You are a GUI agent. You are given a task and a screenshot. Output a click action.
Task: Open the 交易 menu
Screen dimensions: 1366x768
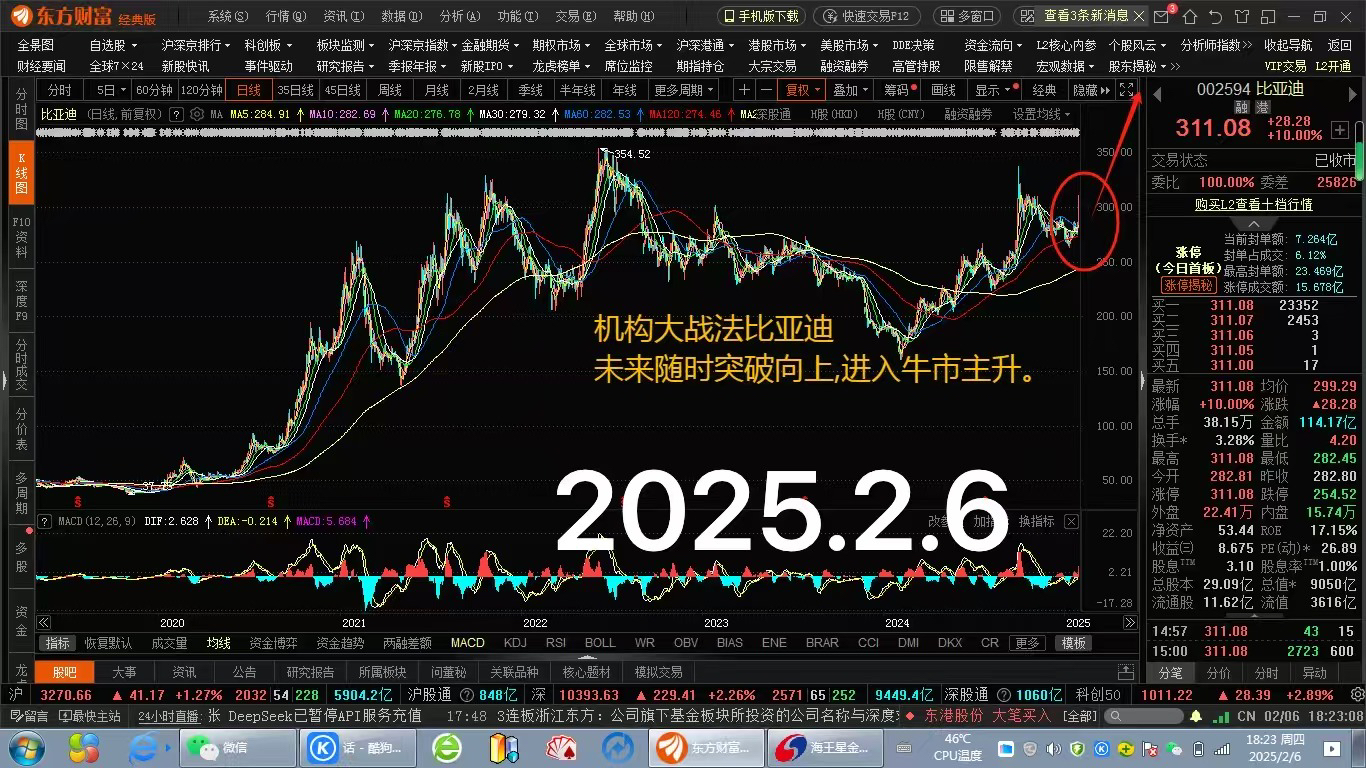tap(574, 17)
